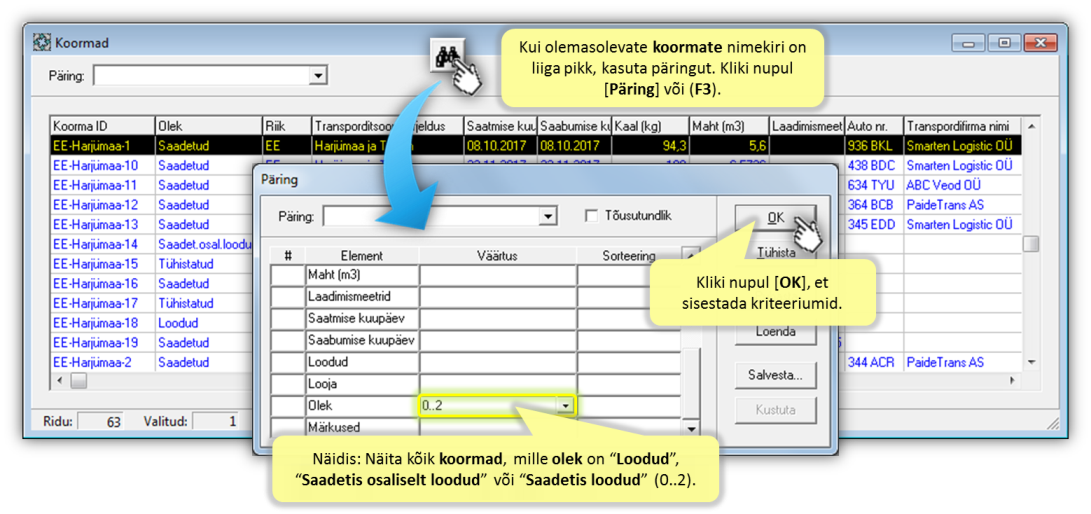Click the binoculars Päring search icon
Viewport: 1091px width, 514px height.
point(446,56)
